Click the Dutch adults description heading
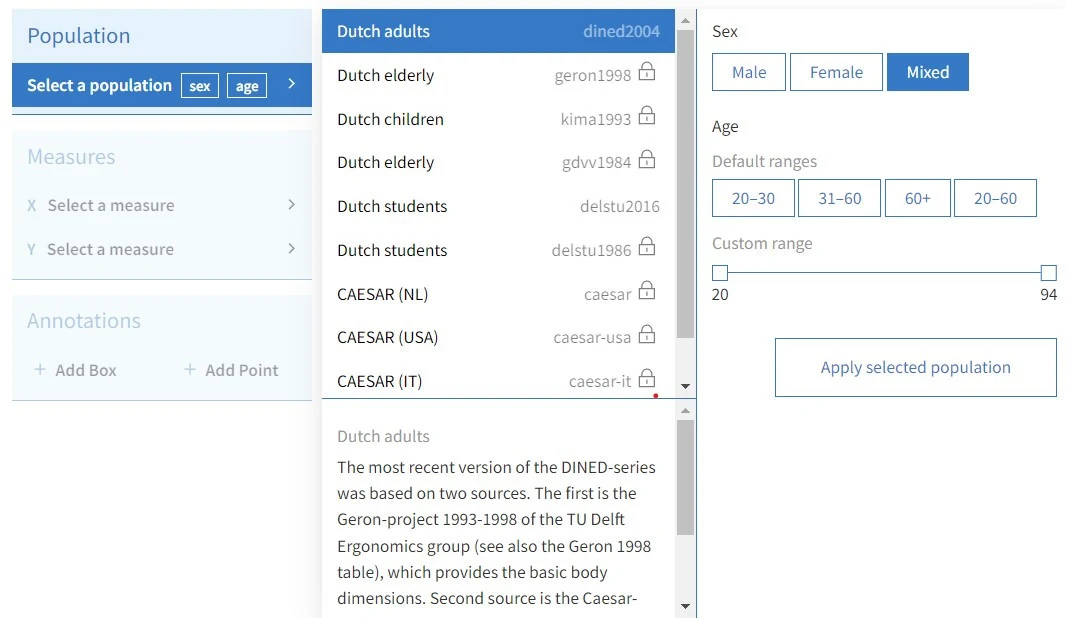1066x618 pixels. tap(383, 436)
